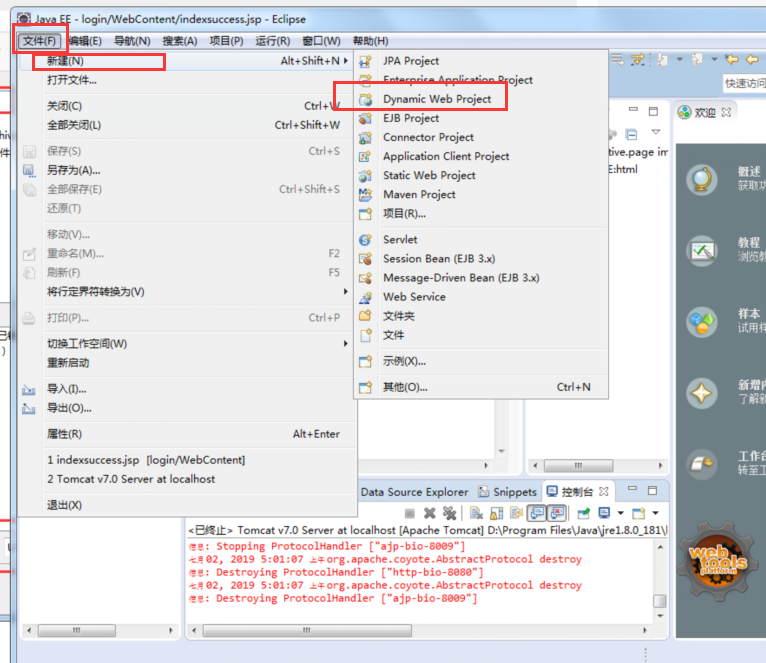Image resolution: width=766 pixels, height=663 pixels.
Task: Select 导出(O)... export menu entry
Action: (187, 408)
